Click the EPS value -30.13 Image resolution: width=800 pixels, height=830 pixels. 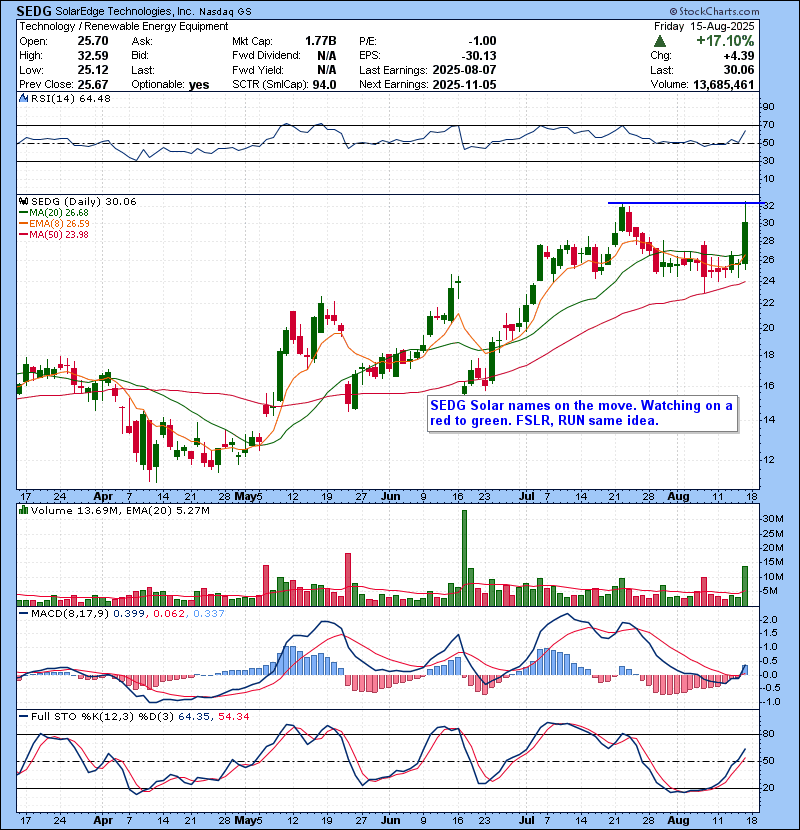tap(479, 56)
